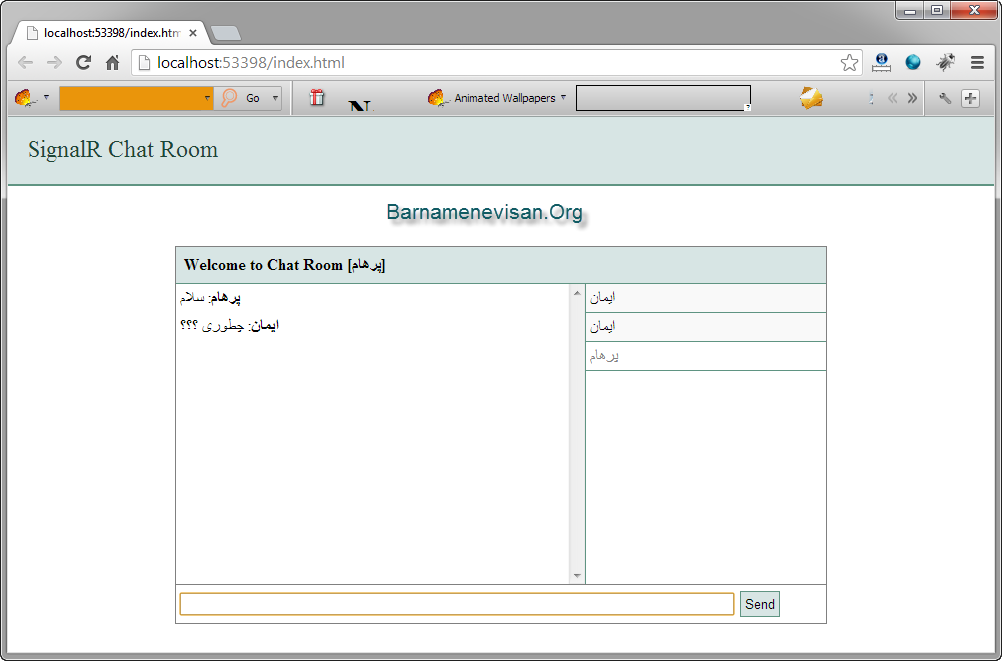
Task: Click the home icon next to the address bar
Action: [111, 62]
